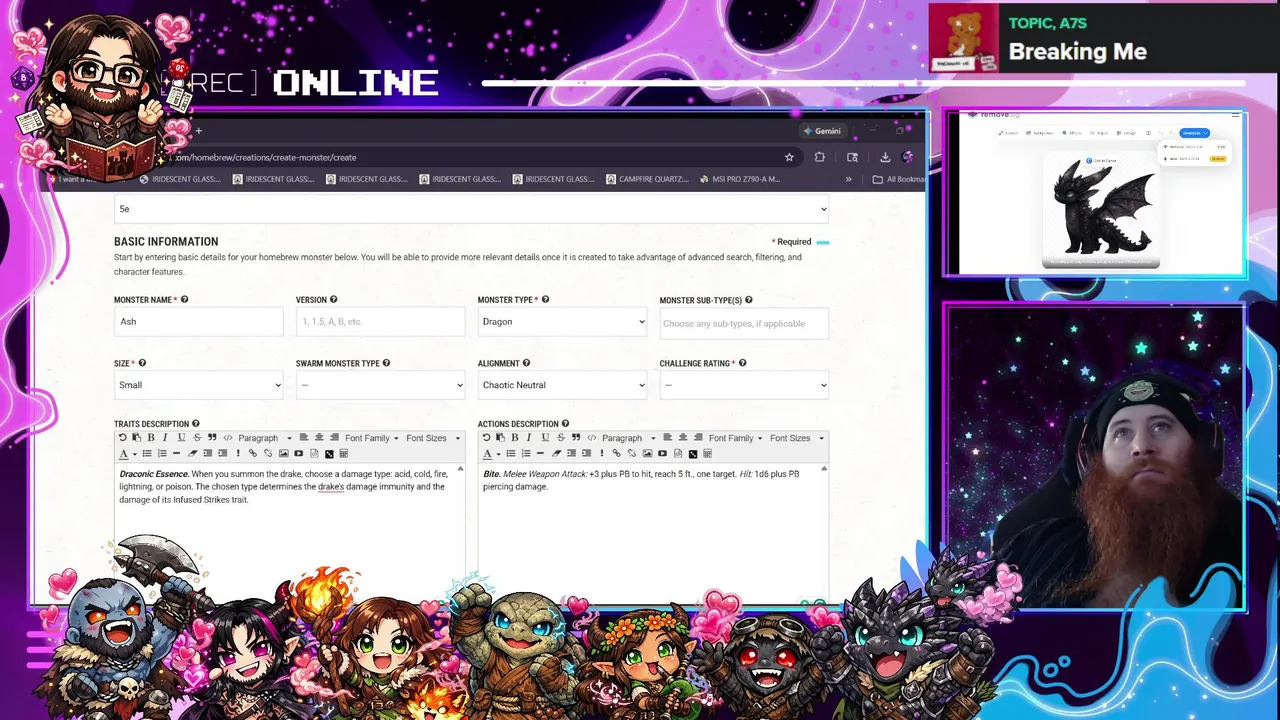Viewport: 1280px width, 720px height.
Task: Insert bullet list in Actions Description editor
Action: tap(511, 453)
